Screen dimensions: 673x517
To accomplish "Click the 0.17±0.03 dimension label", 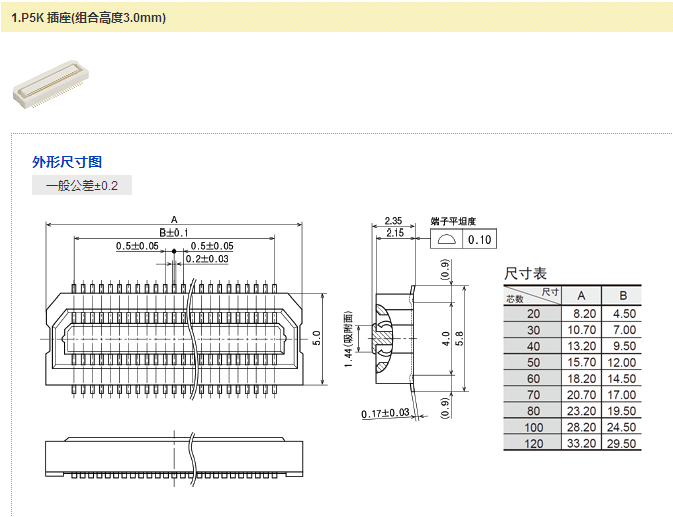I will point(387,412).
